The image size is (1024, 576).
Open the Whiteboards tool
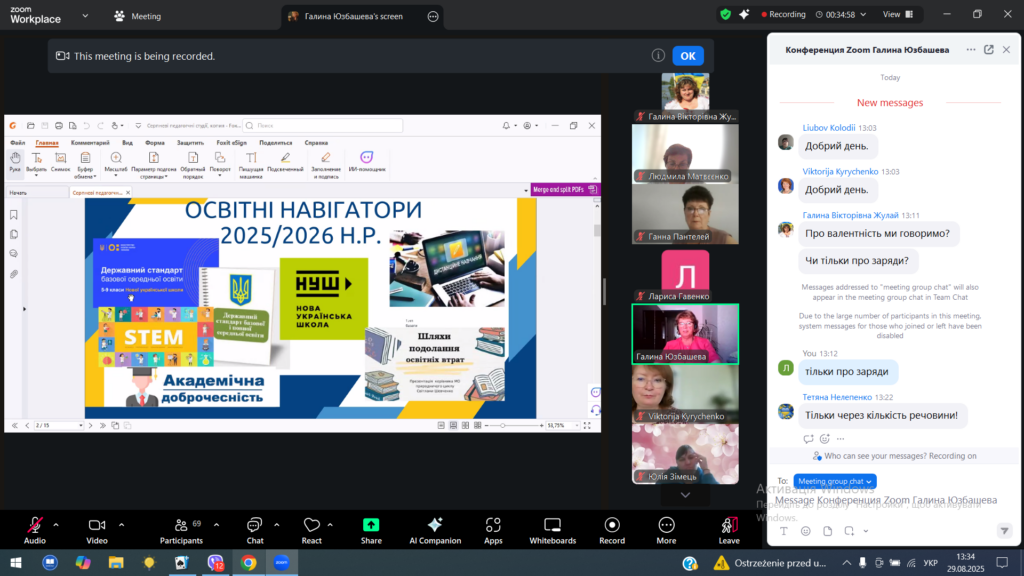pyautogui.click(x=552, y=530)
